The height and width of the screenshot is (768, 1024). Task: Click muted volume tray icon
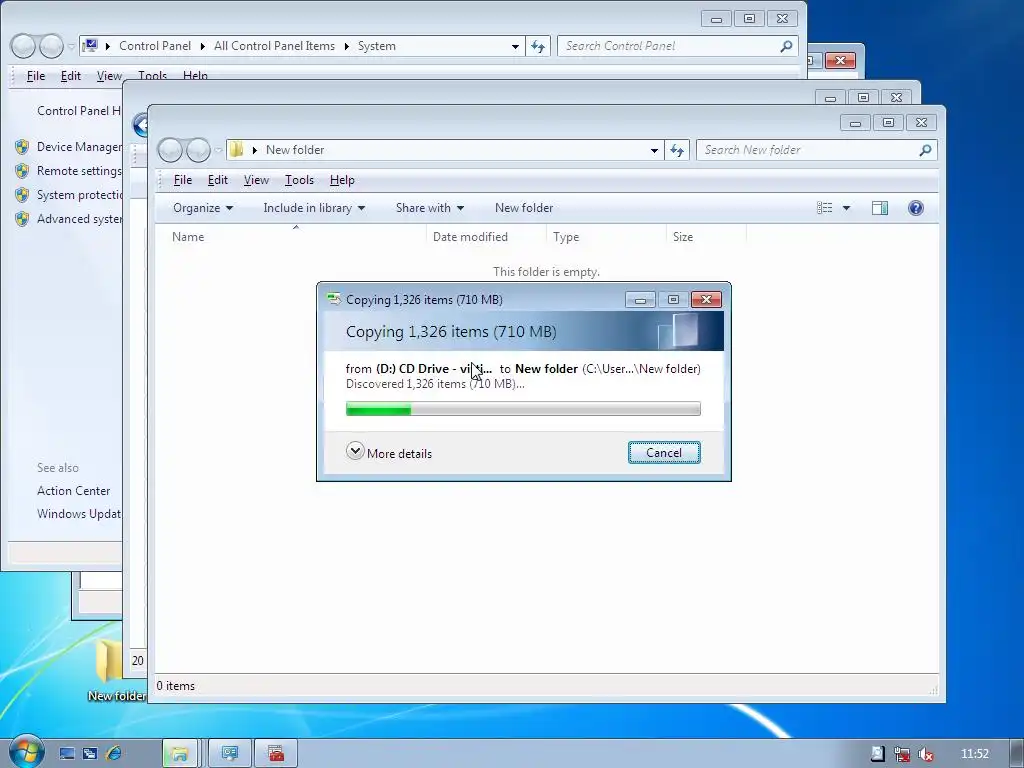tap(925, 754)
